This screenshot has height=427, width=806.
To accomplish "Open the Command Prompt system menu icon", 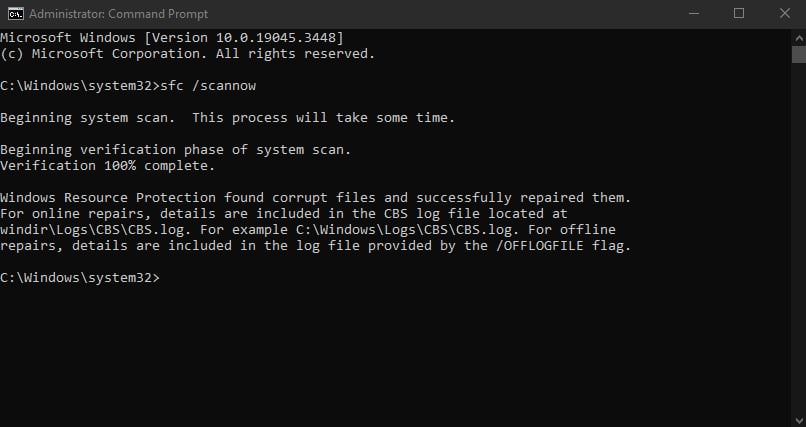I will pos(15,13).
